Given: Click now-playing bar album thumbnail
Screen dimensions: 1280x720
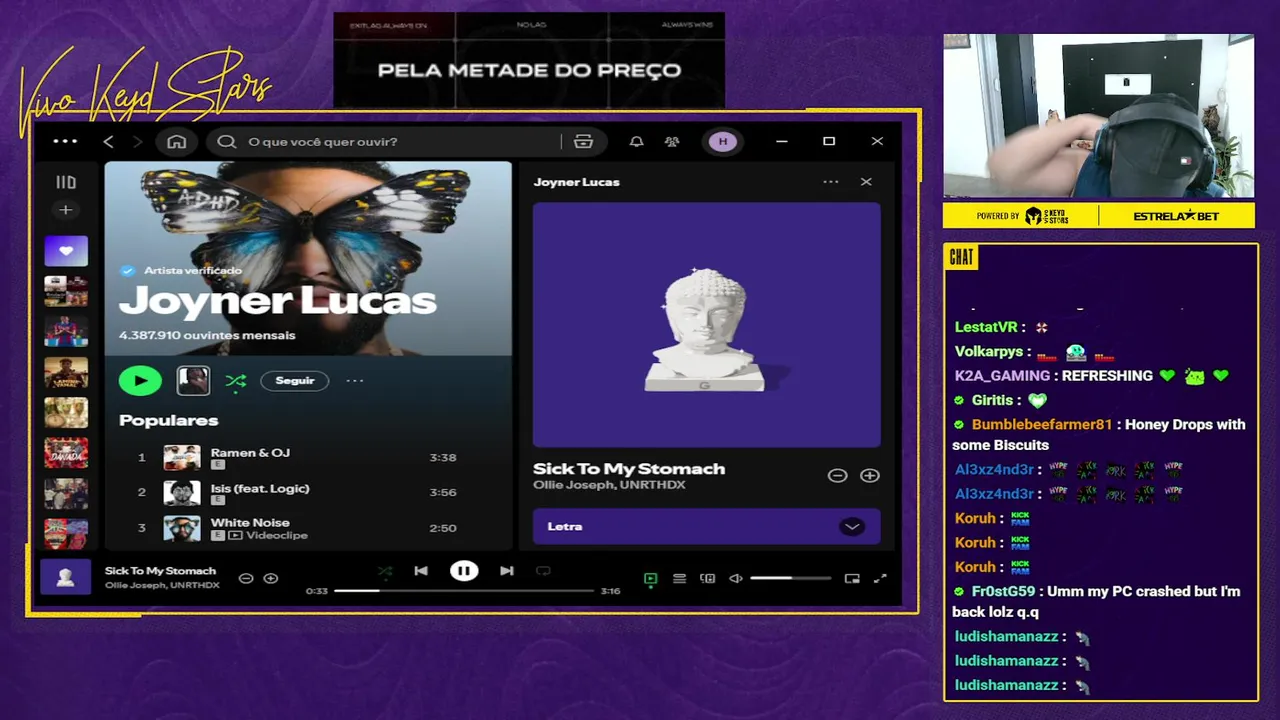Looking at the screenshot, I should (x=66, y=578).
